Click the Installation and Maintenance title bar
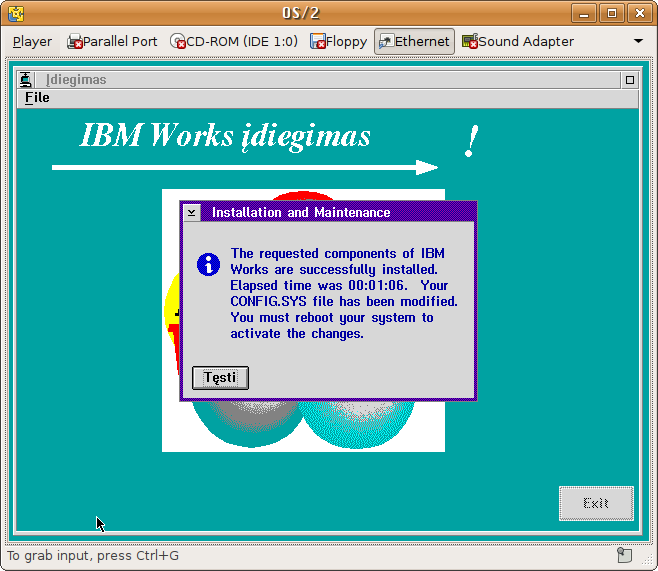Viewport: 658px width, 571px height. (338, 212)
